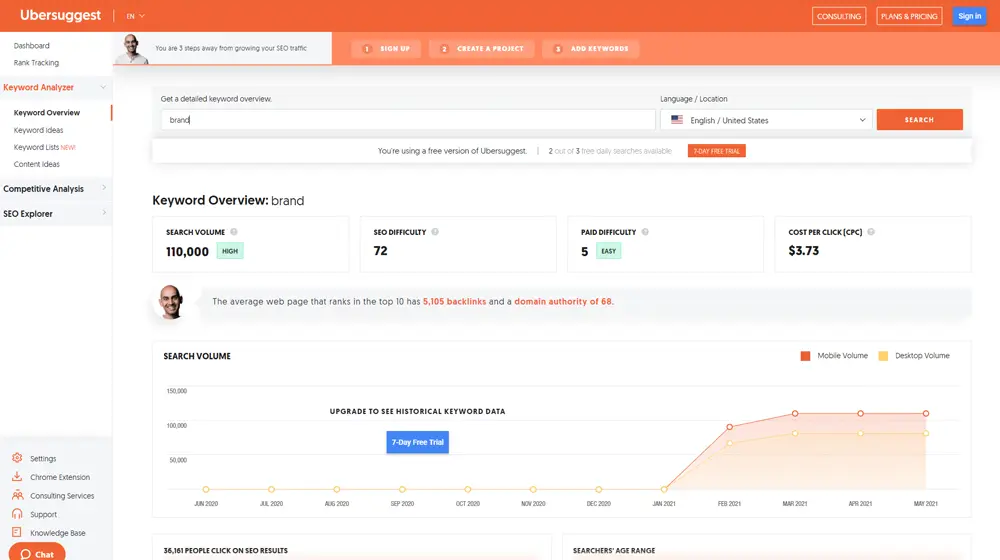This screenshot has width=1000, height=560.
Task: Expand the Competitive Analysis section
Action: (54, 189)
